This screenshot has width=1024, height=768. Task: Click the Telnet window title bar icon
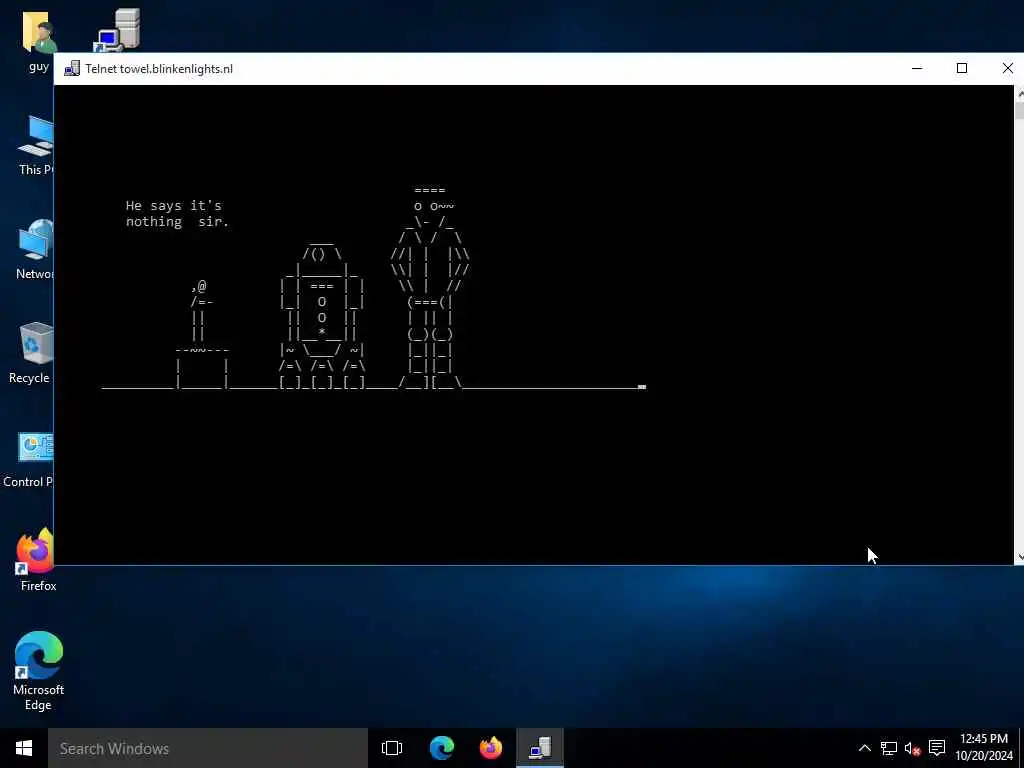(72, 69)
